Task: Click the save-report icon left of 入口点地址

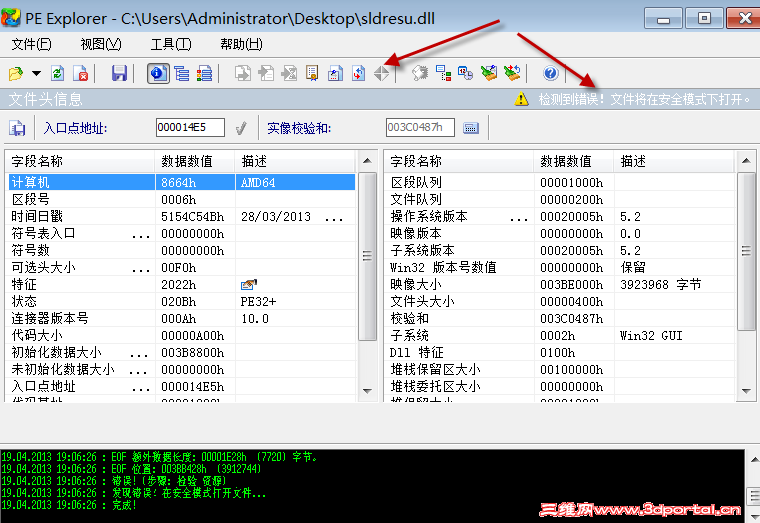Action: click(17, 128)
